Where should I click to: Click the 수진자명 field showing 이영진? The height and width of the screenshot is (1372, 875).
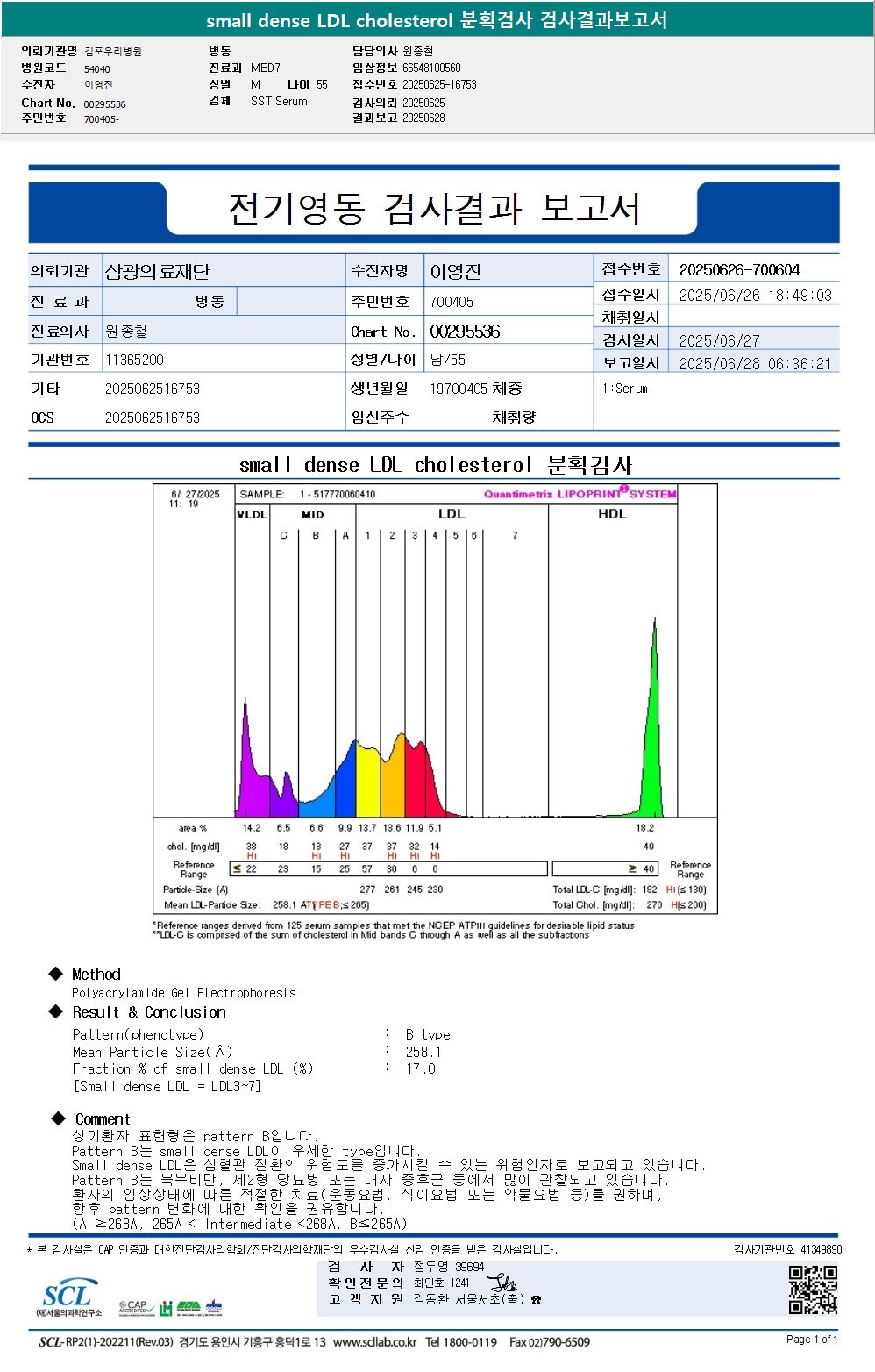click(509, 271)
